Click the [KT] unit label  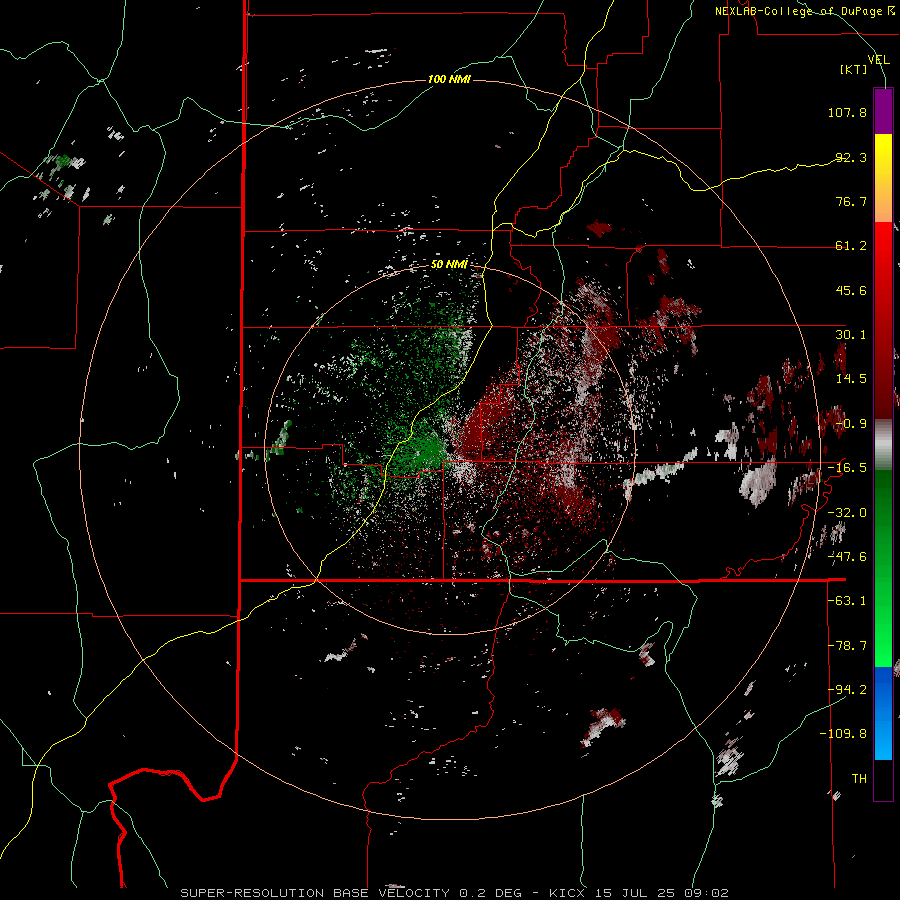854,69
